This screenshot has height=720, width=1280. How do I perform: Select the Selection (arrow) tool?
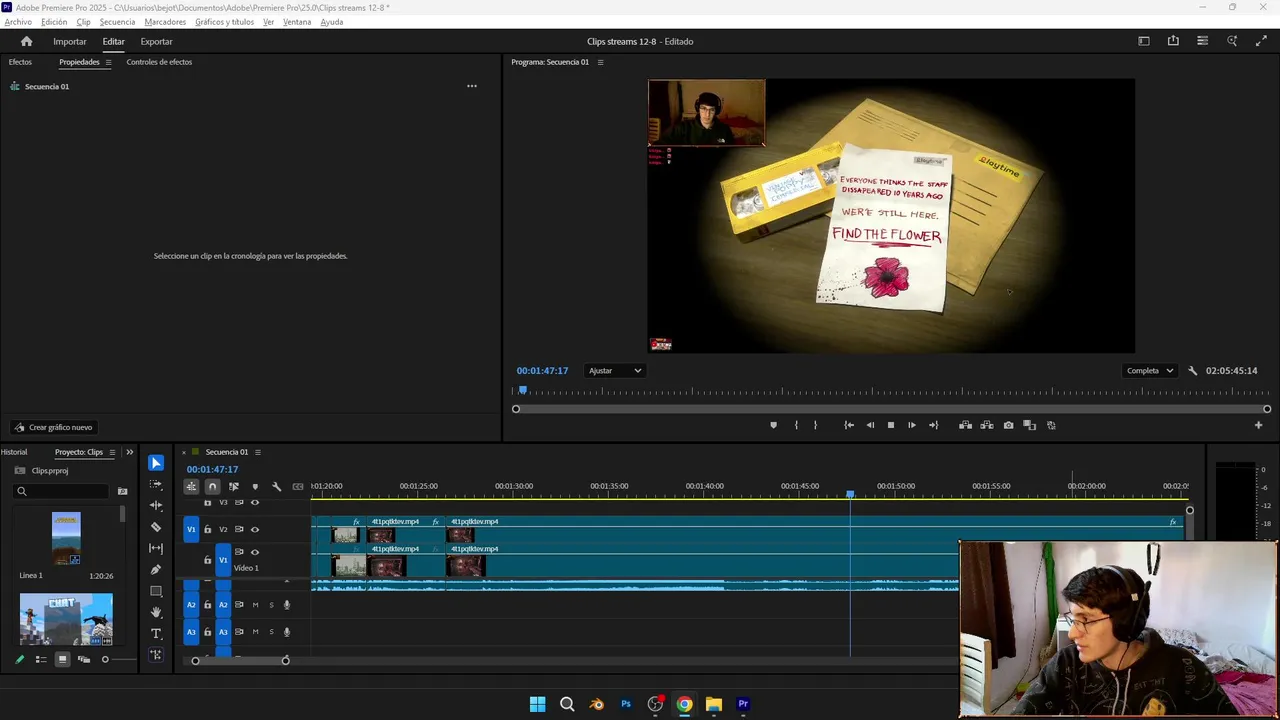point(156,463)
